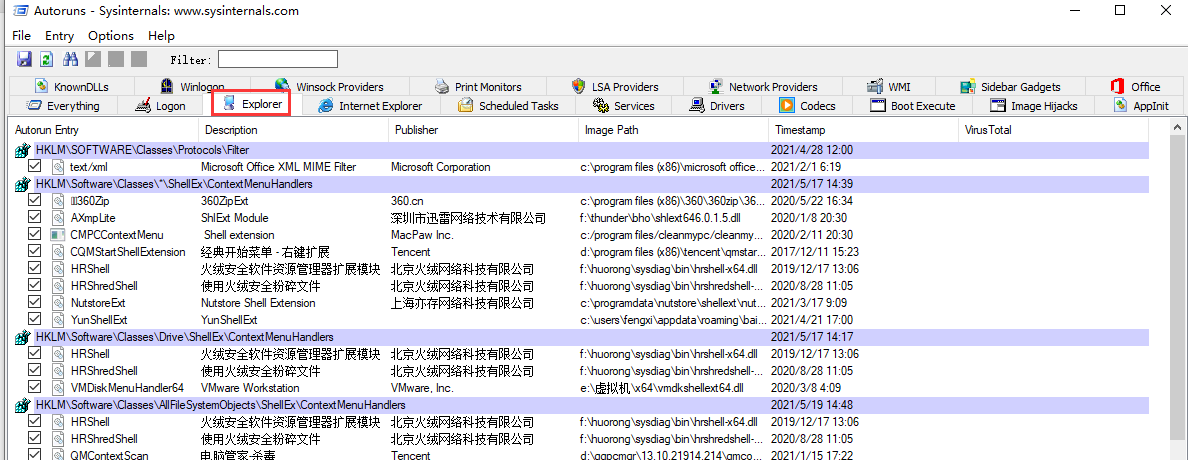Open the Print Monitors printer tab

[478, 86]
